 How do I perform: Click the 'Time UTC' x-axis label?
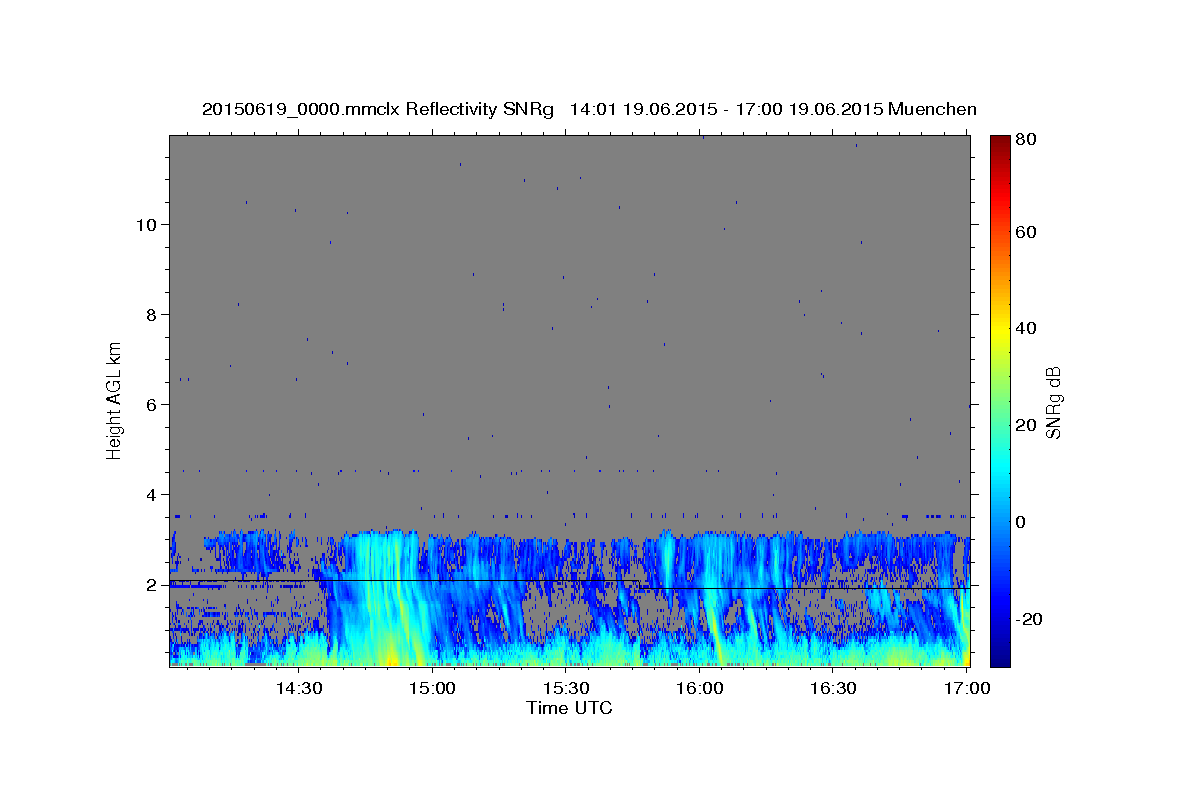569,708
